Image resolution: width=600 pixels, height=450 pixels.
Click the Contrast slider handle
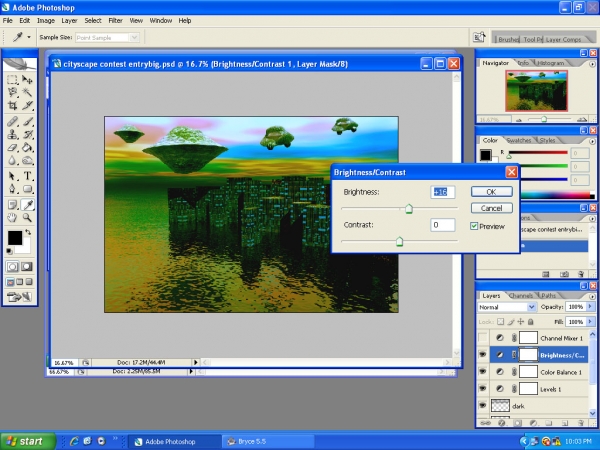click(x=399, y=241)
